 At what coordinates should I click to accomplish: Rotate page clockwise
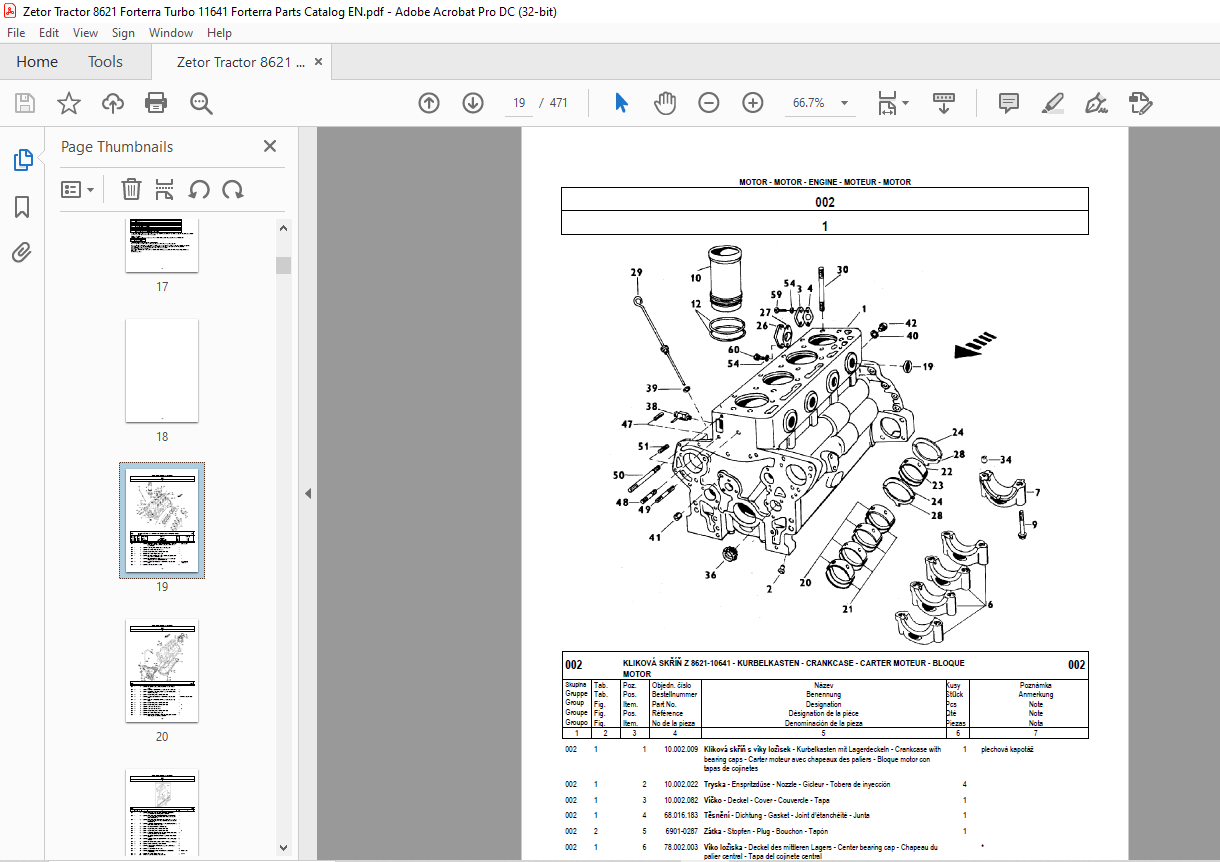(233, 189)
